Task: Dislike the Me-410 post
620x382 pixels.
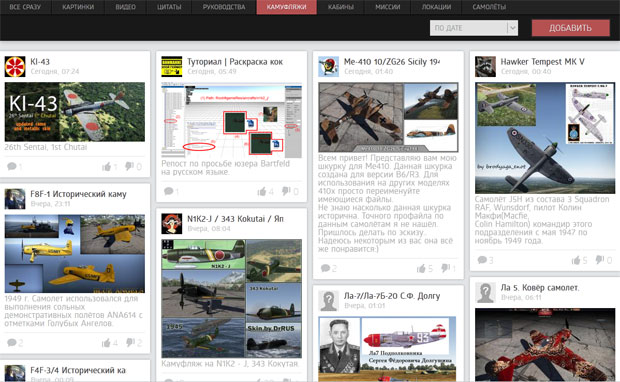Action: click(x=448, y=269)
